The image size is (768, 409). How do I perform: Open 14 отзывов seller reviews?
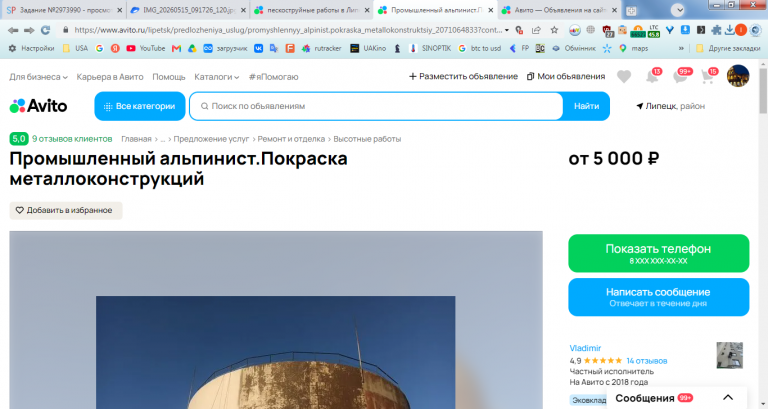(647, 361)
